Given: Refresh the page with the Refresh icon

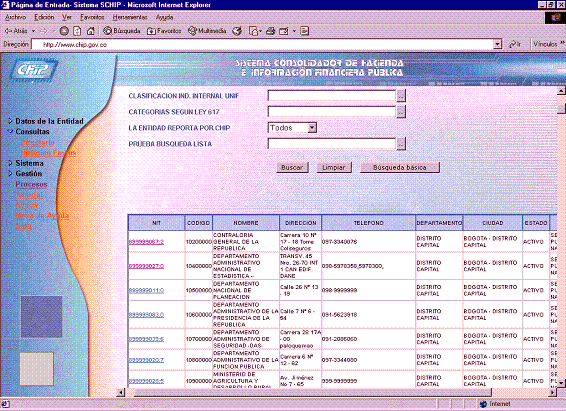Looking at the screenshot, I should coord(77,31).
